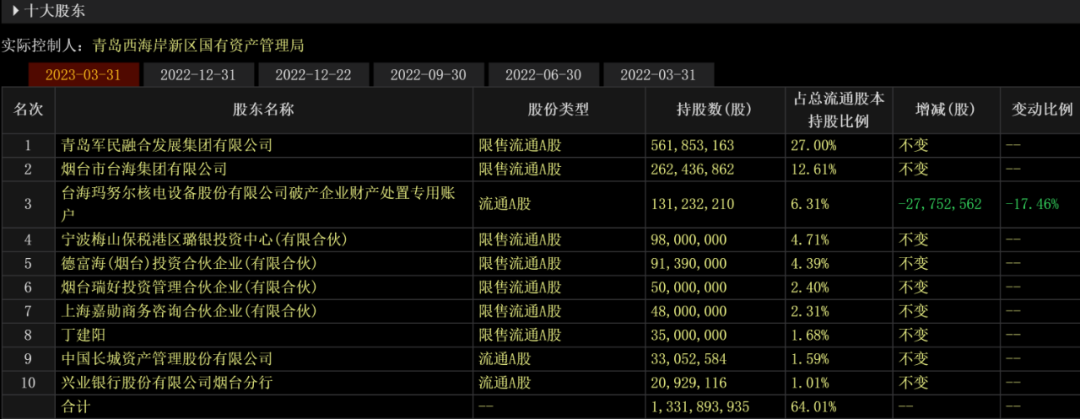Select holding value 131,232,210
Screen dimensions: 1080x419
pyautogui.click(x=692, y=204)
